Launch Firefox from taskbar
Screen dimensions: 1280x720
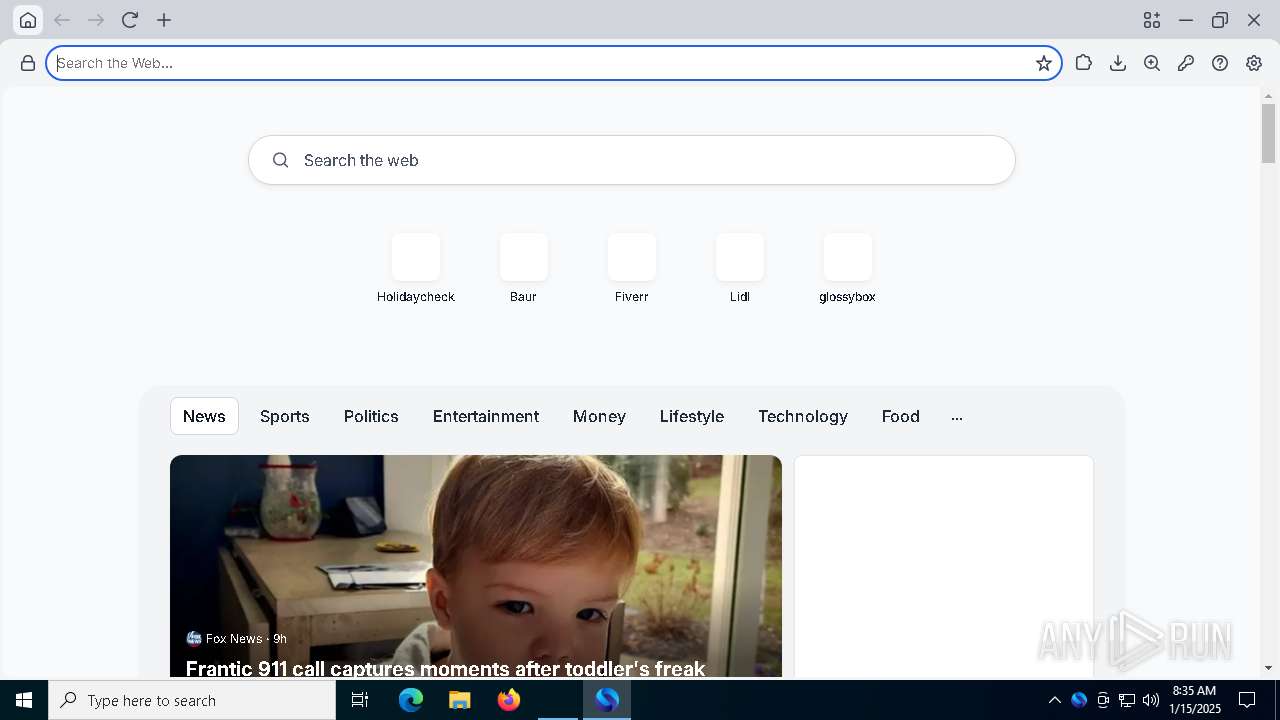coord(509,700)
